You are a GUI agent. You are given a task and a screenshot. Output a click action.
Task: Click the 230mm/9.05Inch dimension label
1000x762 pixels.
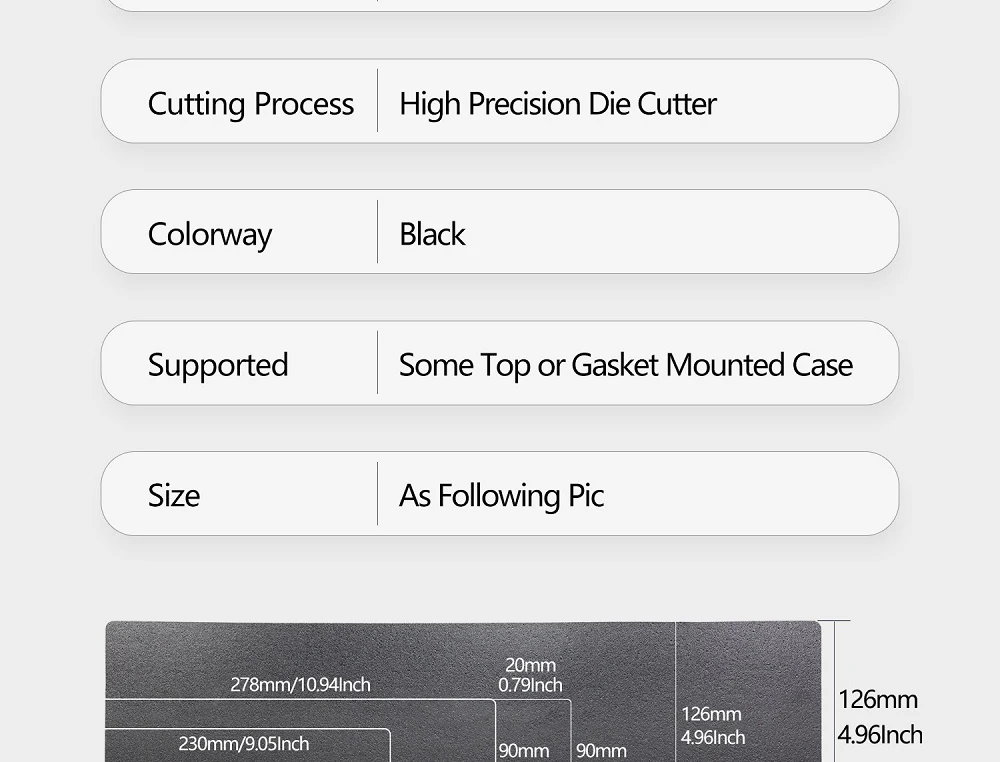[244, 744]
